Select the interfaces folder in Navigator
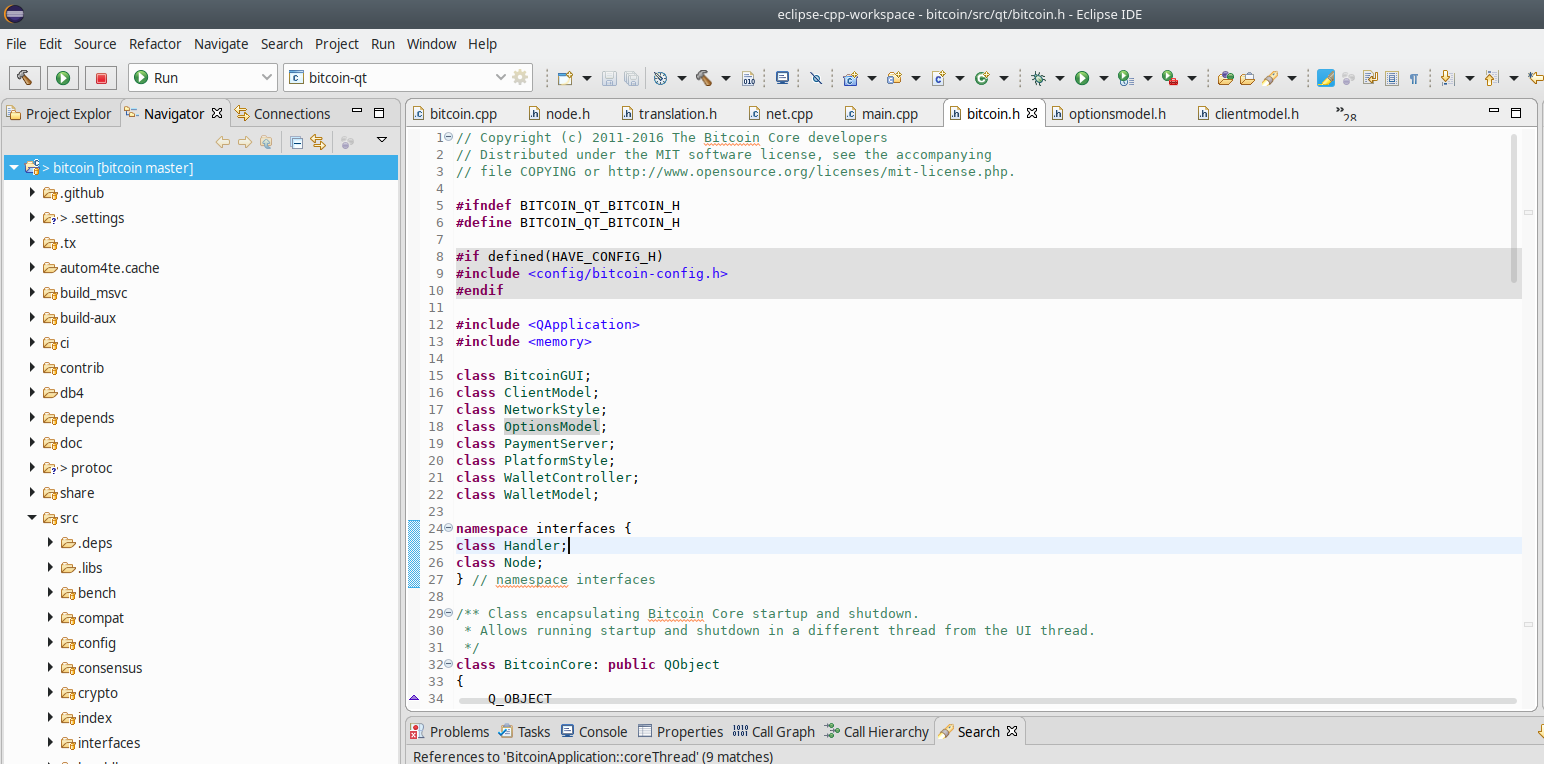 pyautogui.click(x=109, y=743)
